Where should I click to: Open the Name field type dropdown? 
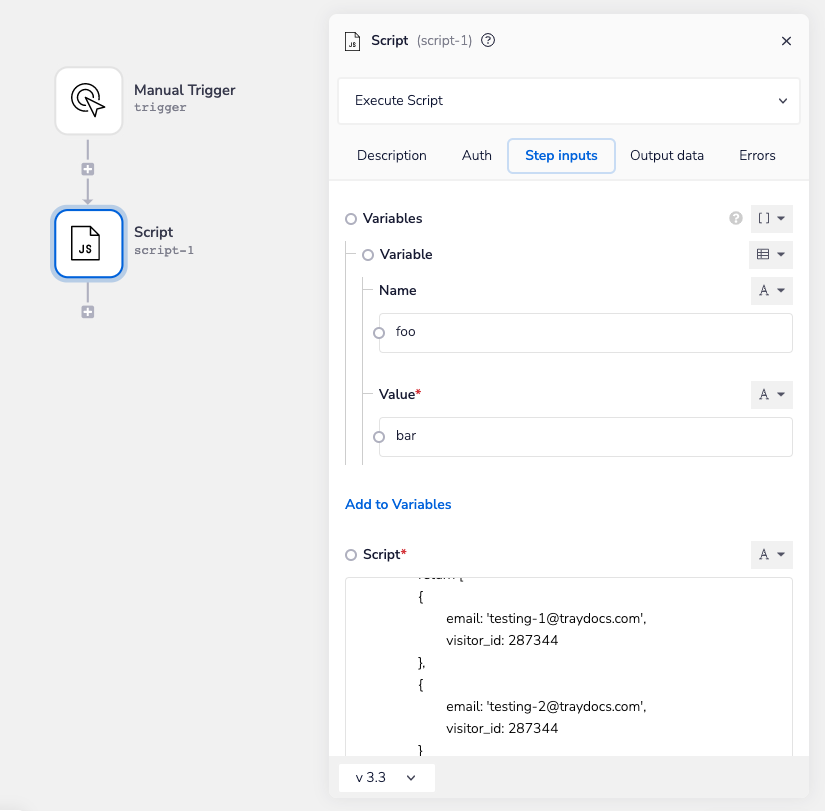click(x=771, y=290)
